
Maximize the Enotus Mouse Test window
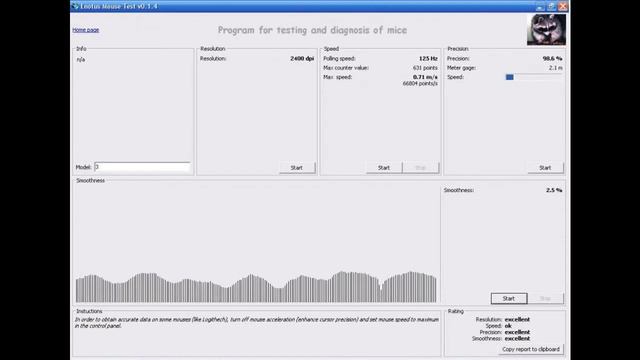point(551,7)
